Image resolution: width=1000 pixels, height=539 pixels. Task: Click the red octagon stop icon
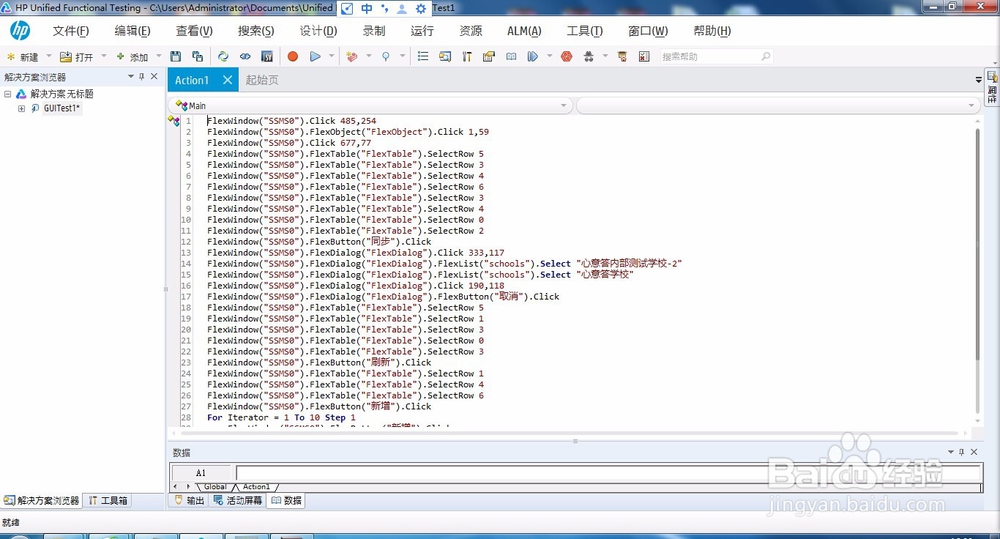566,57
